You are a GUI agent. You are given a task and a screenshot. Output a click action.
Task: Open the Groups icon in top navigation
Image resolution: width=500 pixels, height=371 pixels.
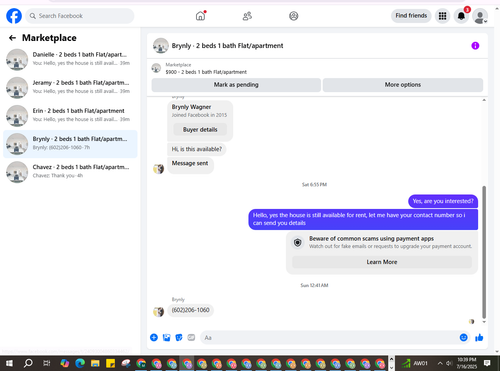tap(294, 16)
